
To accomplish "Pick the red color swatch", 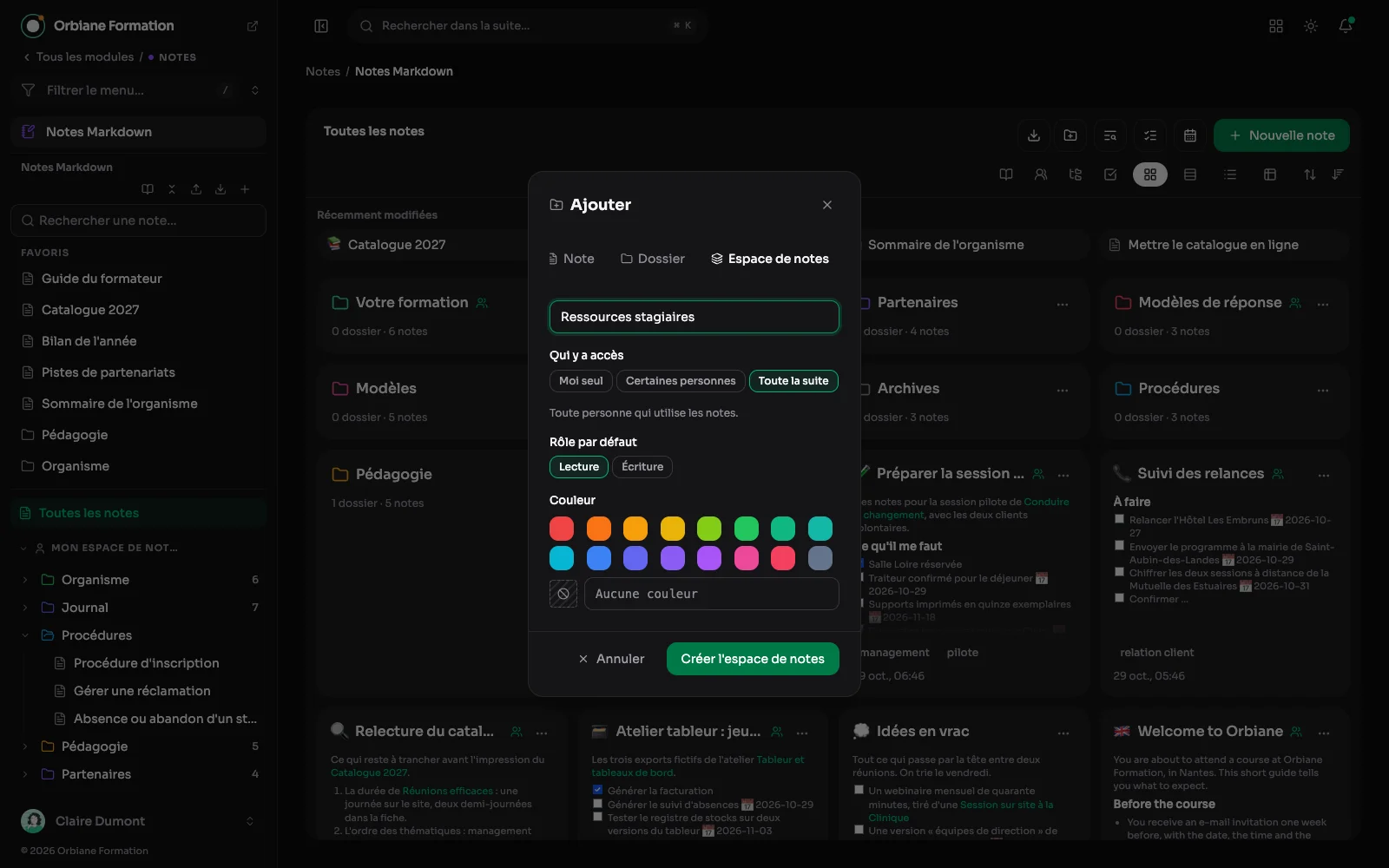I will coord(562,529).
